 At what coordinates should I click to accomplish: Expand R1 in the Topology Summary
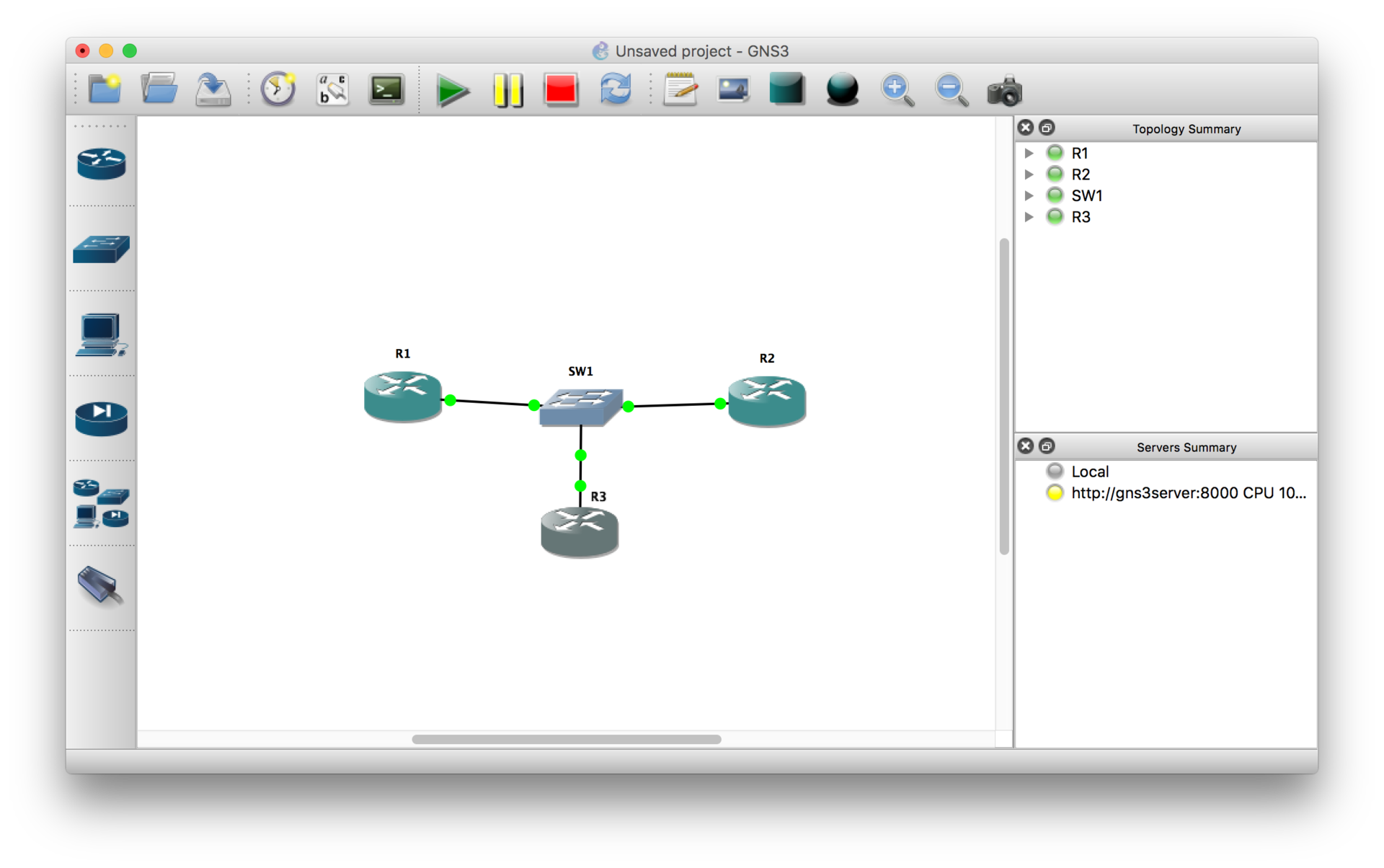point(1029,153)
